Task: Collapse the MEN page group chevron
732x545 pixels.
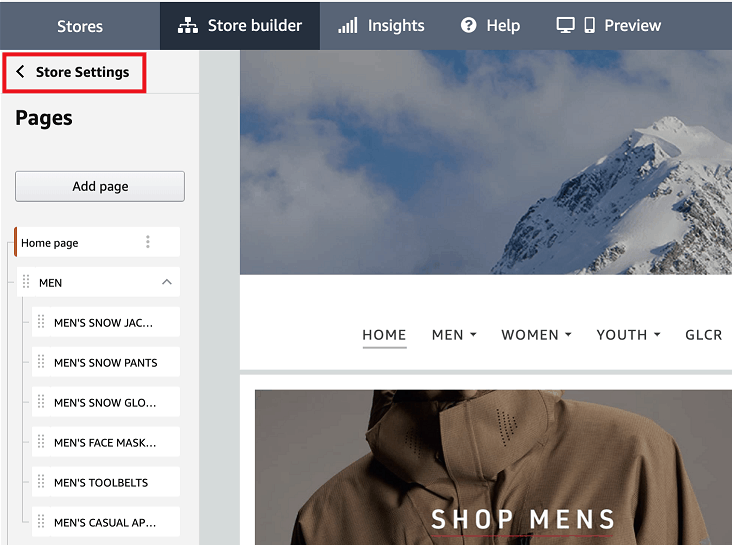Action: (x=167, y=282)
